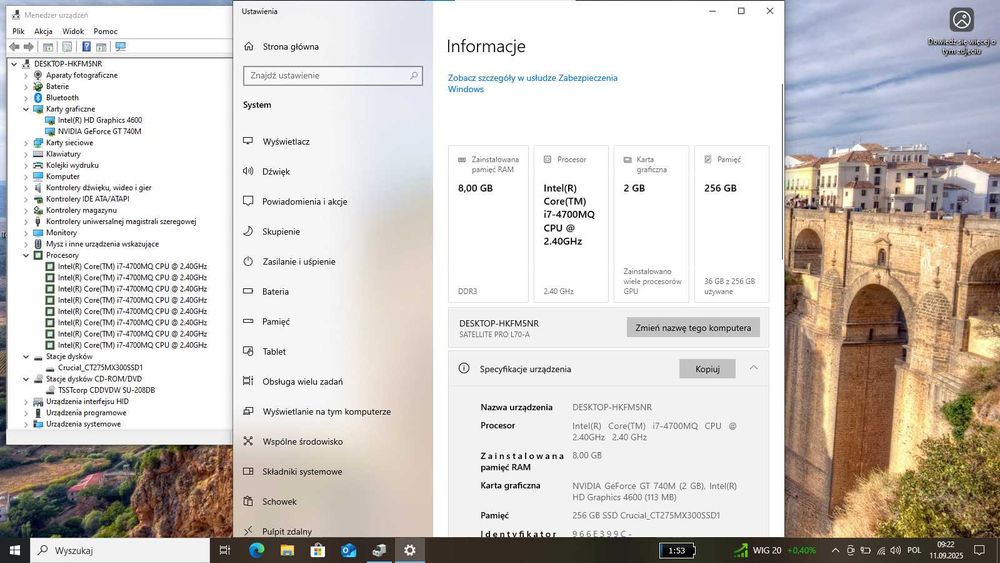Collapse Specyfikacje urządzenia section chevron
1000x563 pixels.
(x=753, y=368)
